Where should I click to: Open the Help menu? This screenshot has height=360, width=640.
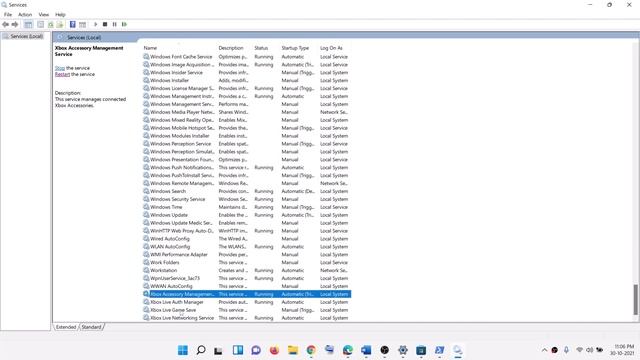click(60, 14)
